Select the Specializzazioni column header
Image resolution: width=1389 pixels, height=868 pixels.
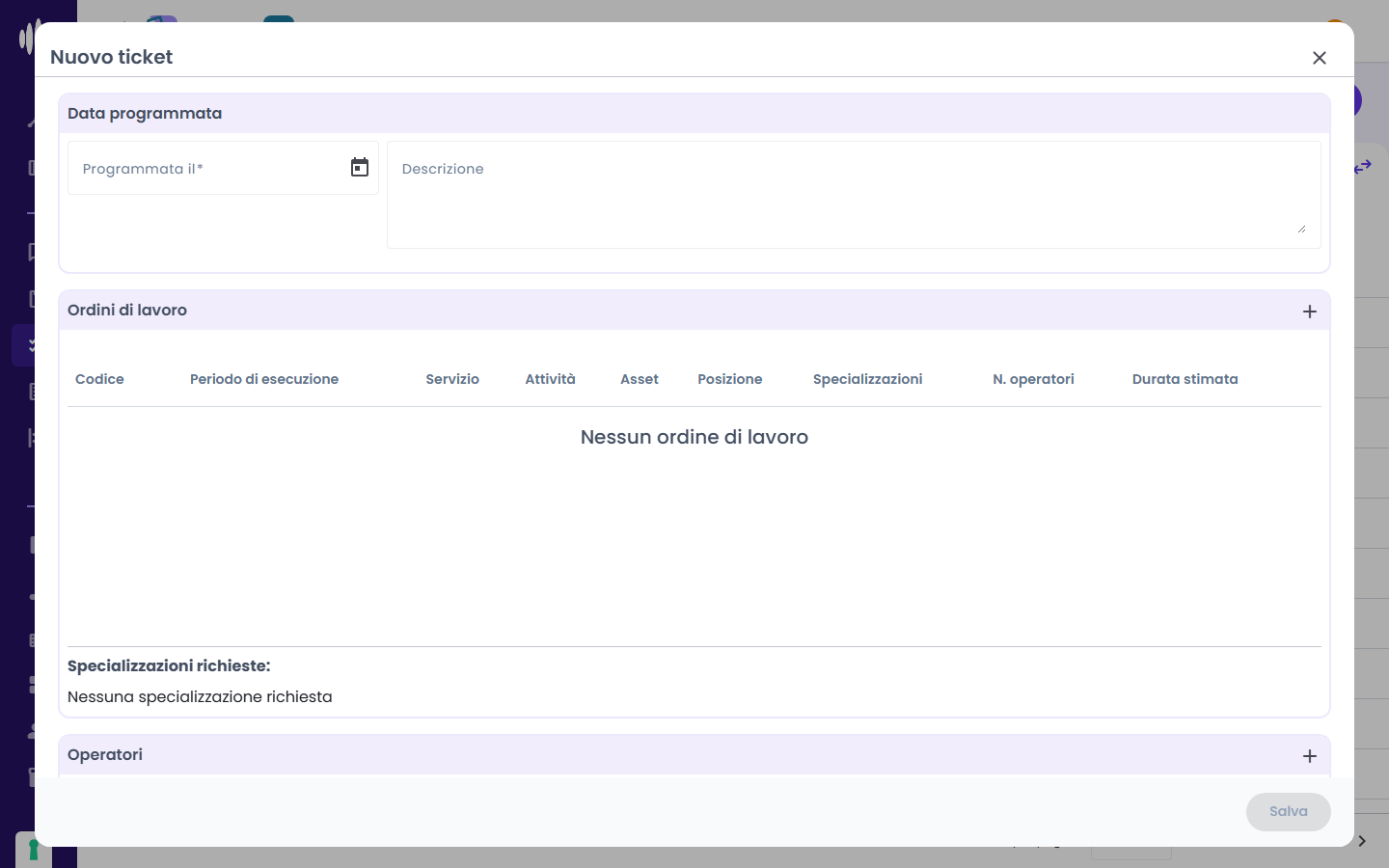[x=868, y=379]
